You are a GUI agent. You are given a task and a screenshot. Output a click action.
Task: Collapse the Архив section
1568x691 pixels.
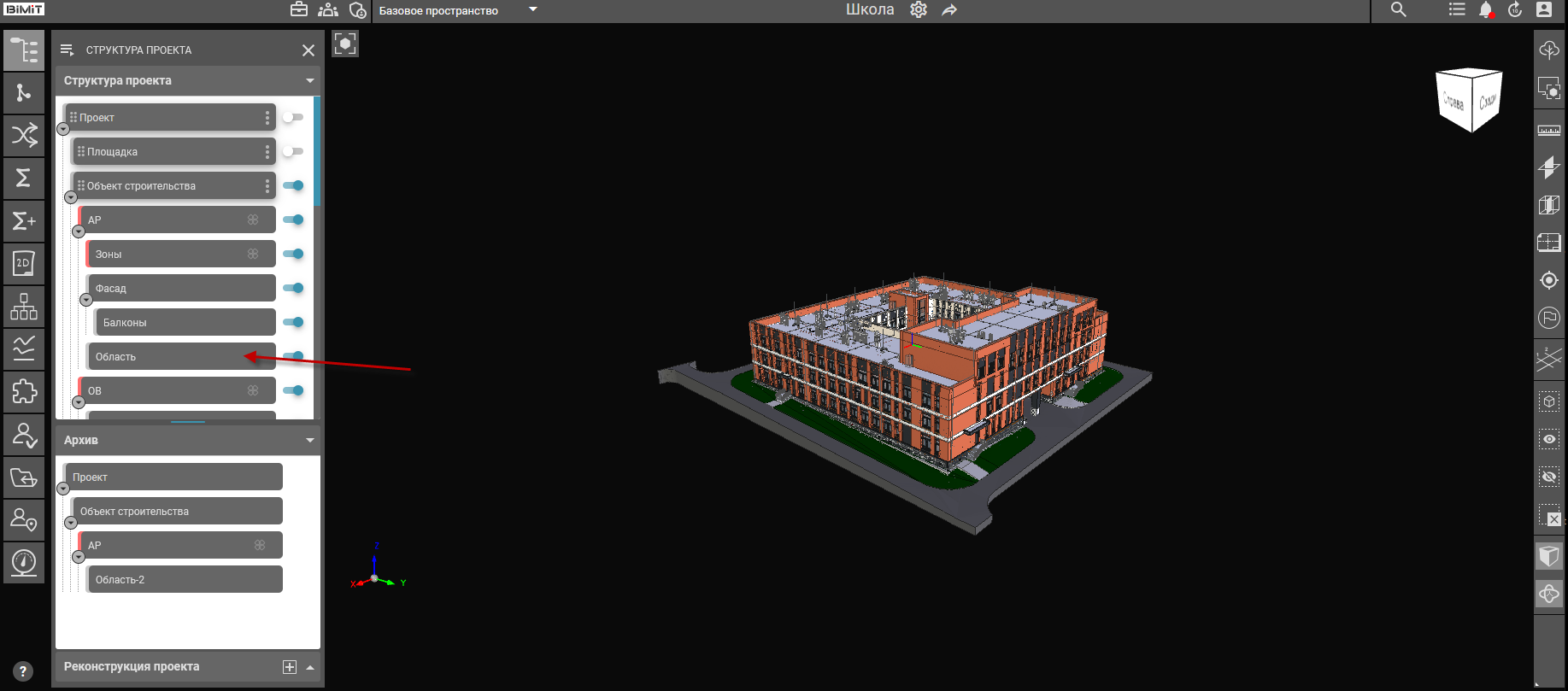click(309, 440)
